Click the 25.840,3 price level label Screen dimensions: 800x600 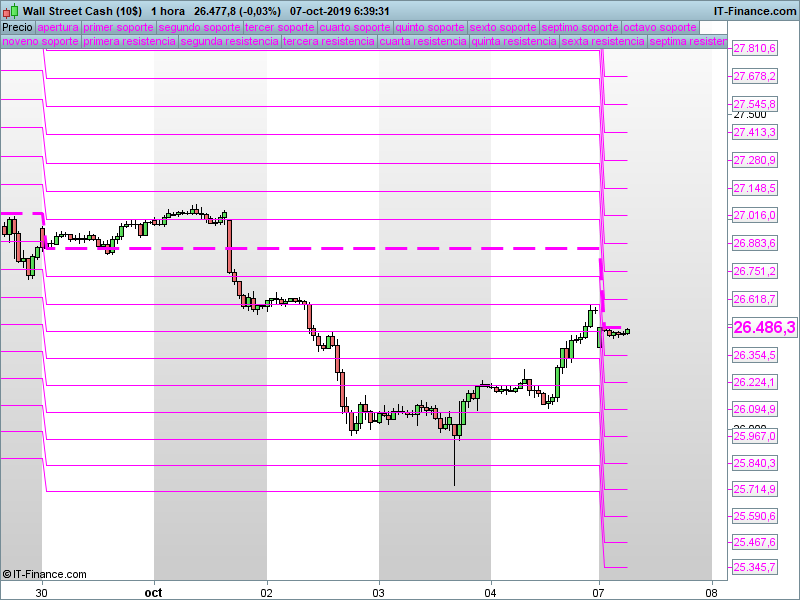(x=755, y=463)
